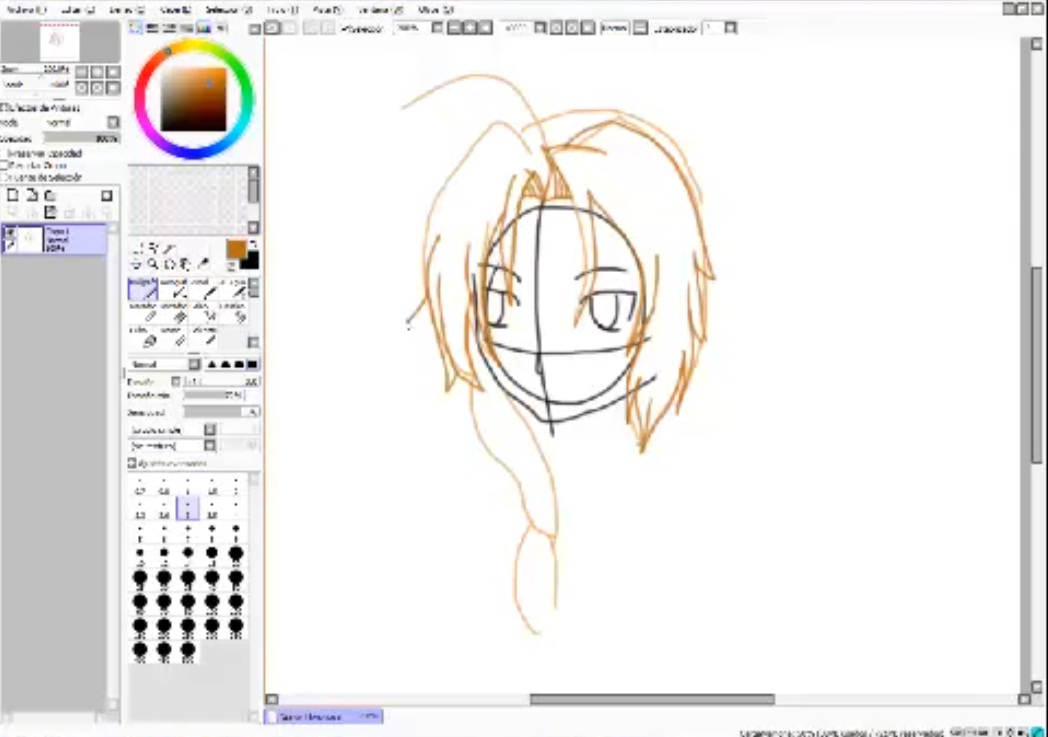1048x737 pixels.
Task: Click the brush density slider
Action: click(221, 412)
